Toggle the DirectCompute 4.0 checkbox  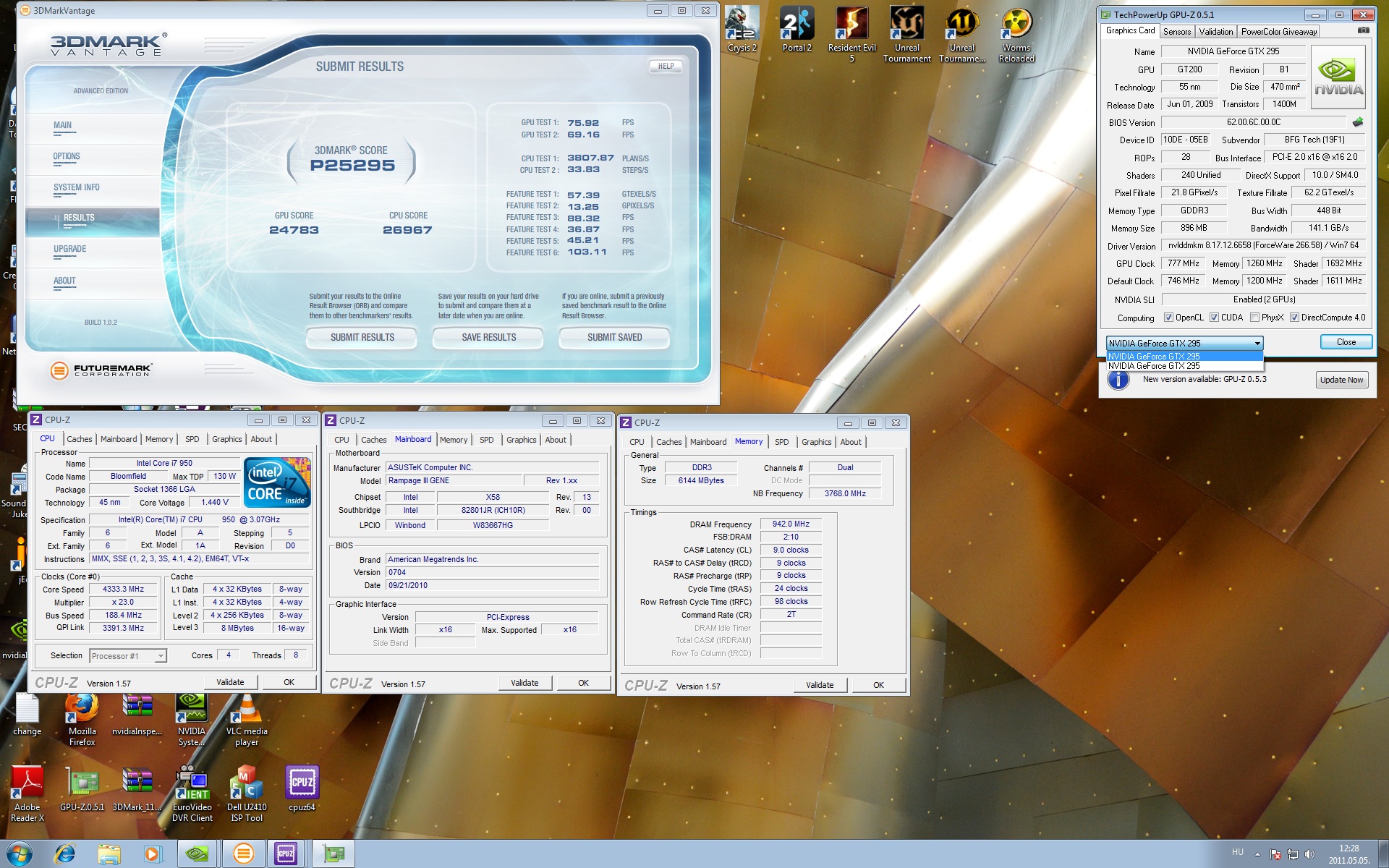tap(1294, 318)
